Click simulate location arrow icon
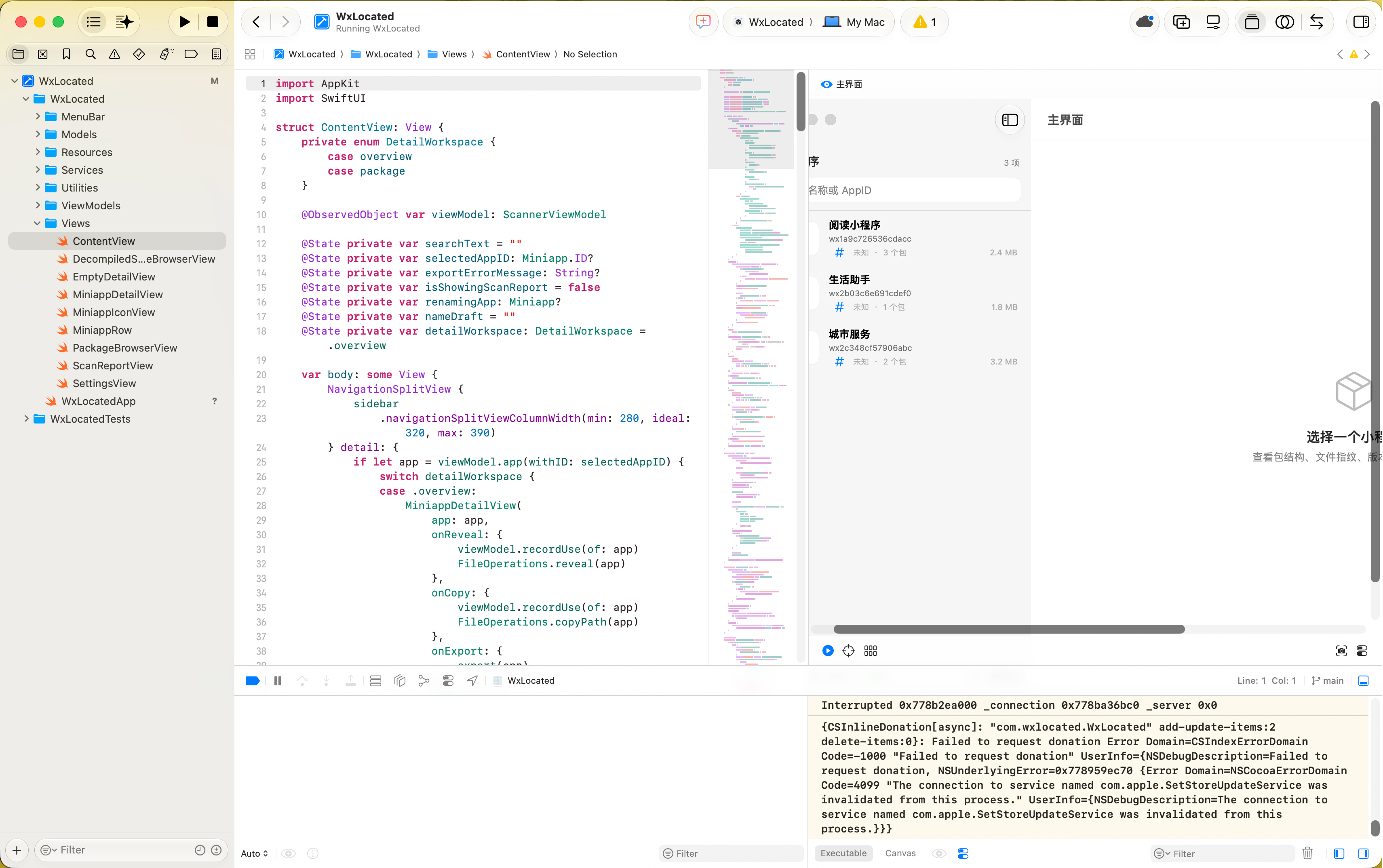 coord(472,681)
